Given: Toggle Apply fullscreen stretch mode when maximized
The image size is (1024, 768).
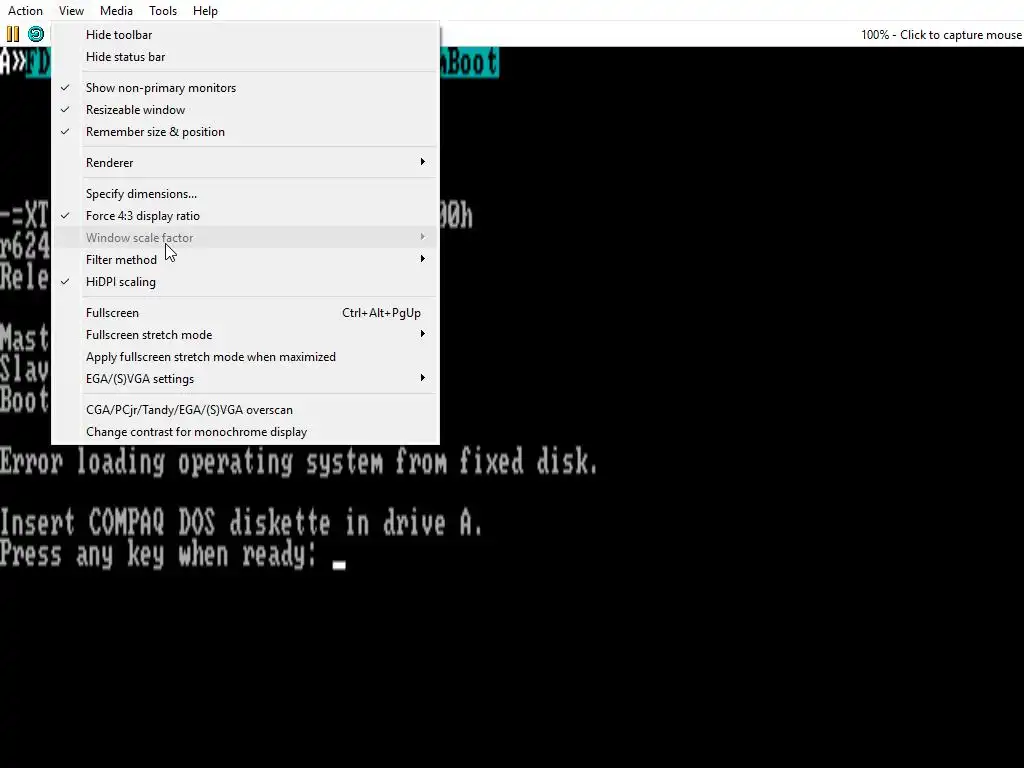Looking at the screenshot, I should click(x=245, y=357).
